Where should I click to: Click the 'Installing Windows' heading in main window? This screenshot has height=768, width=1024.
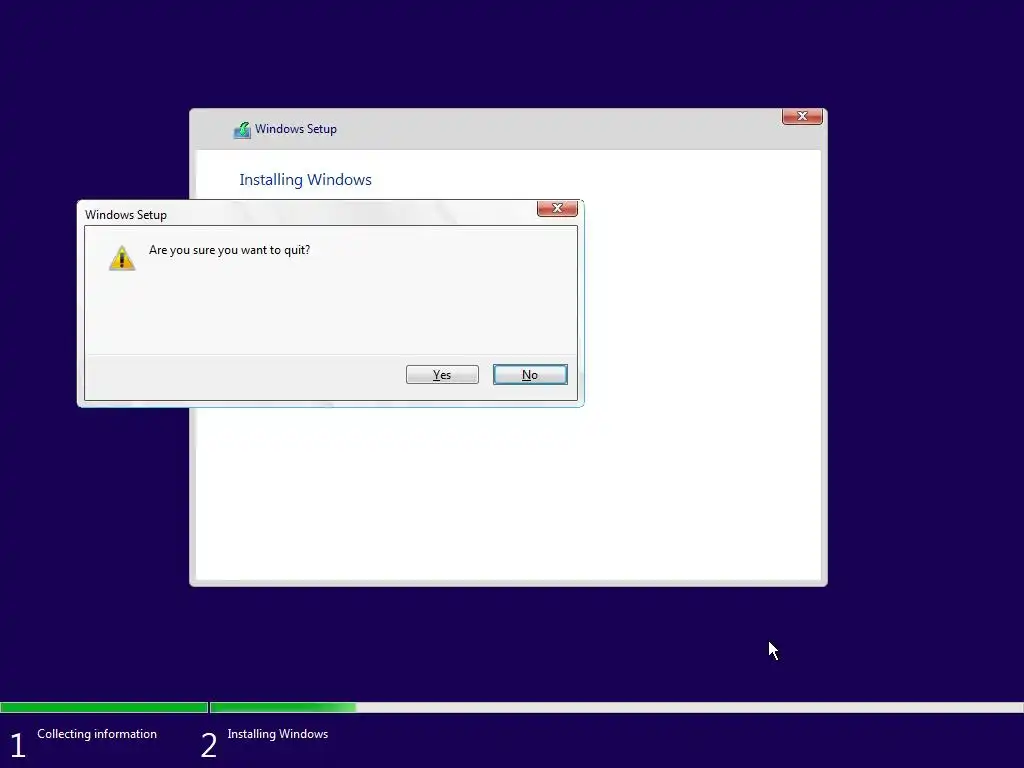[x=305, y=180]
